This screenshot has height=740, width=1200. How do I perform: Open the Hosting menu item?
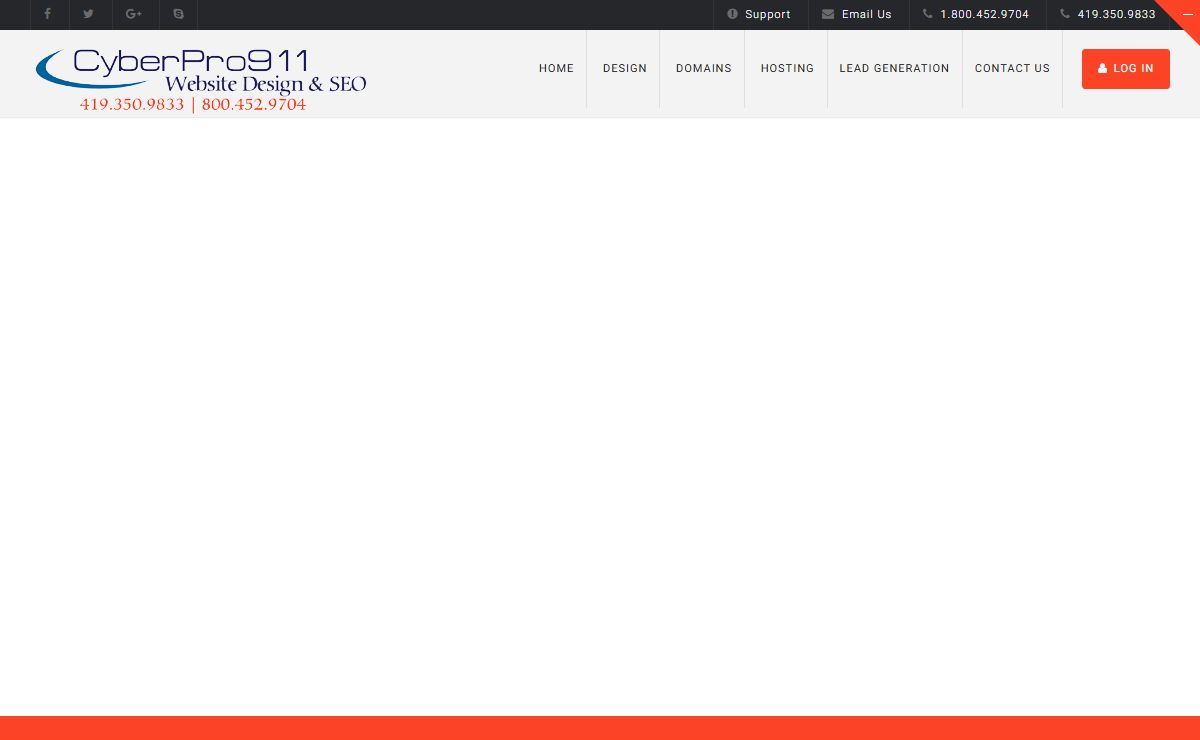tap(787, 68)
